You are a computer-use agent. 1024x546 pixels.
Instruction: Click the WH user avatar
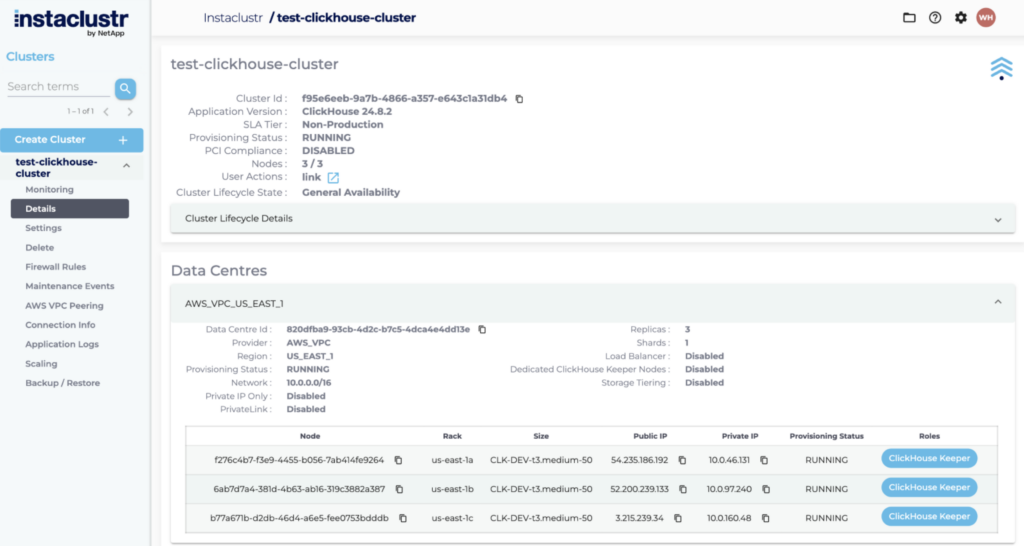tap(986, 18)
